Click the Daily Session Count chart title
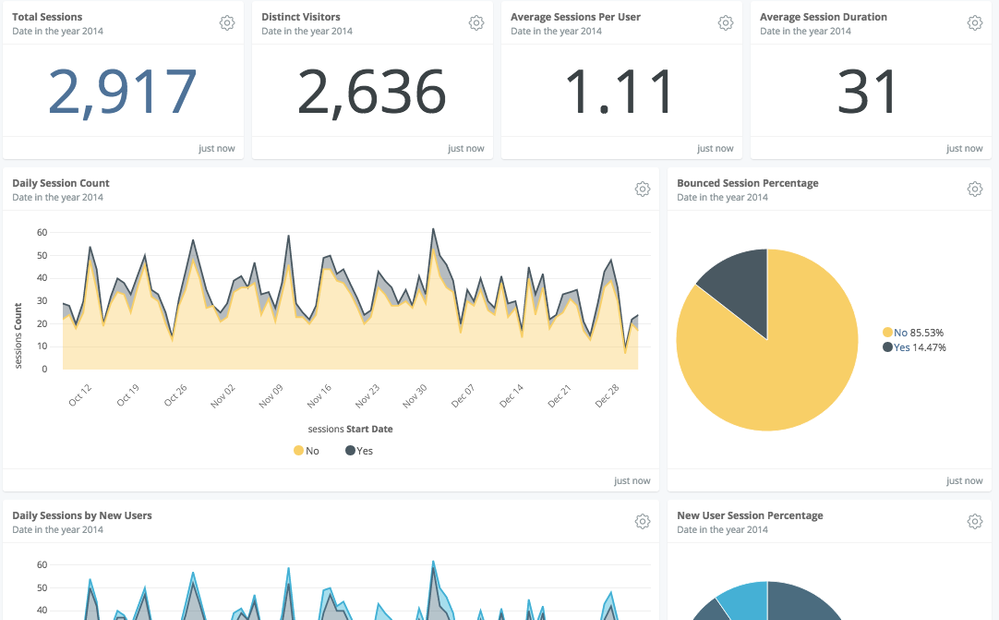Image resolution: width=999 pixels, height=620 pixels. tap(61, 184)
